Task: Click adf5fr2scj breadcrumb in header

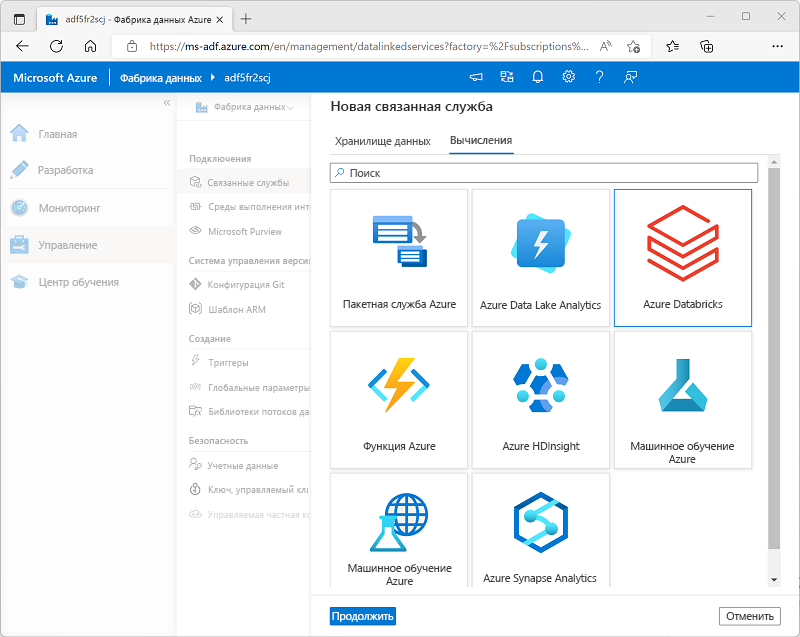Action: (247, 78)
